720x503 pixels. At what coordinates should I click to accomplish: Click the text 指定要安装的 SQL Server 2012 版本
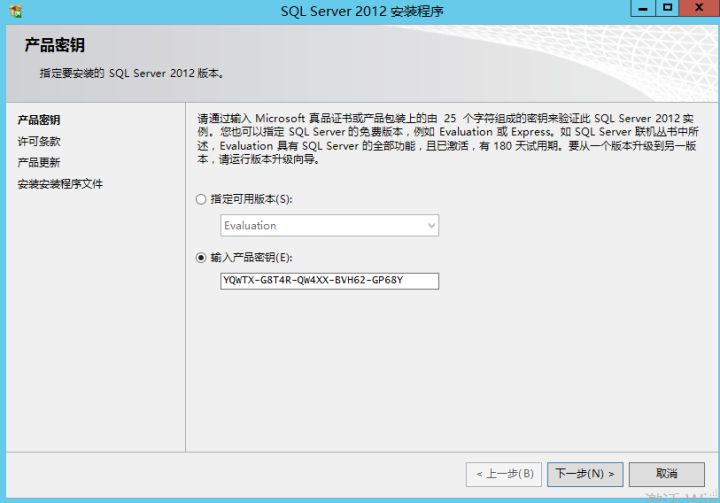132,73
